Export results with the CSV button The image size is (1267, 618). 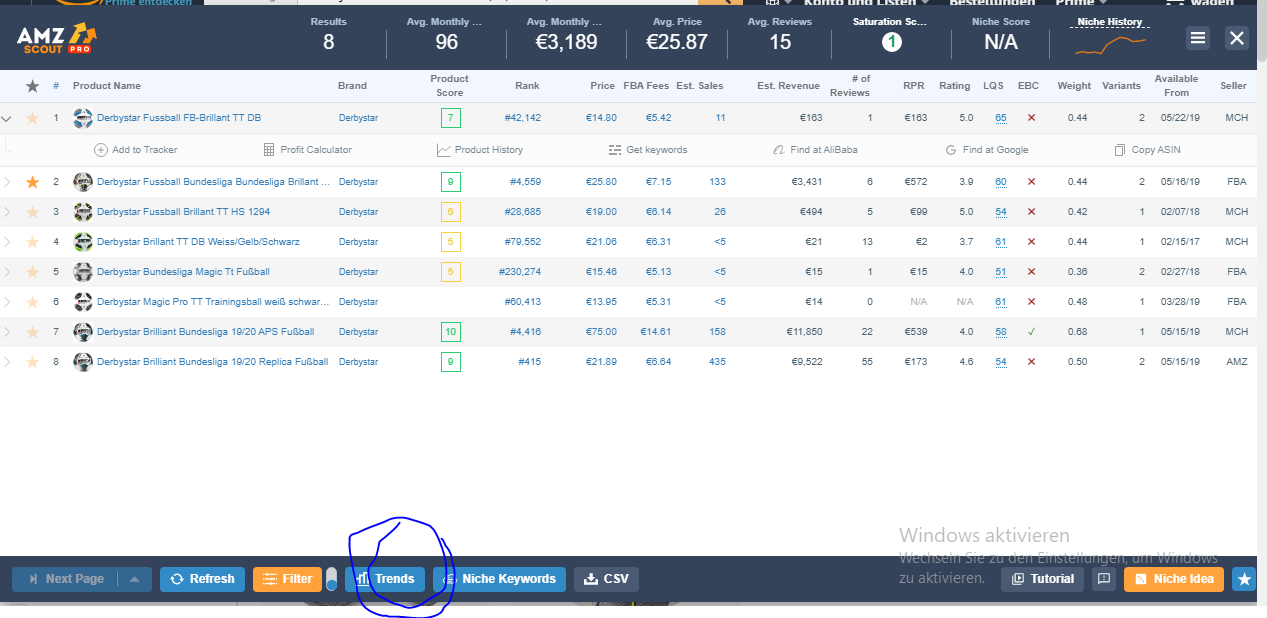pos(606,579)
